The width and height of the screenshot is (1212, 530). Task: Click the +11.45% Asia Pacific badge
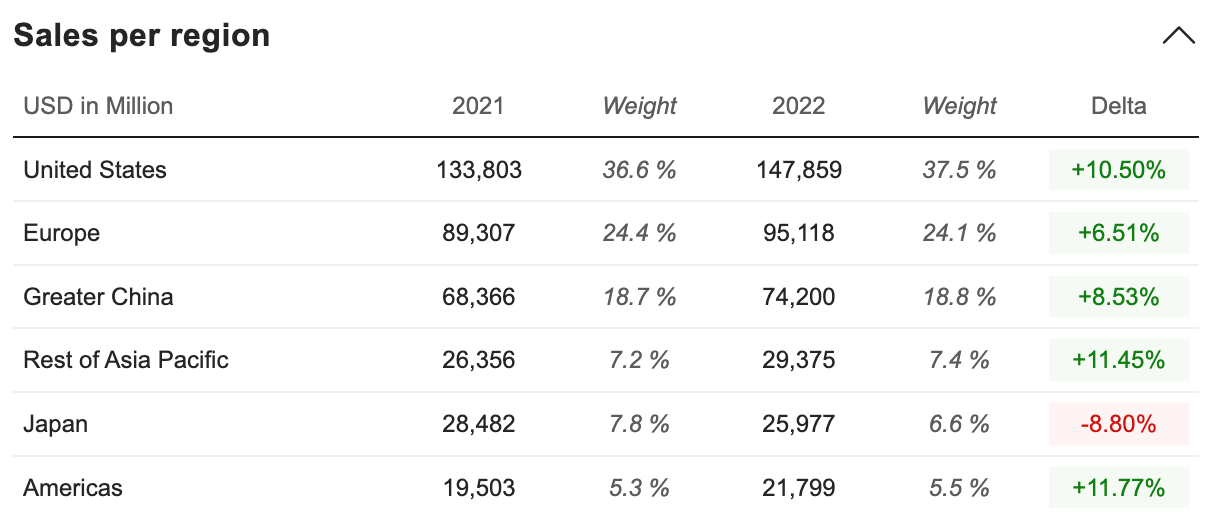click(1118, 360)
